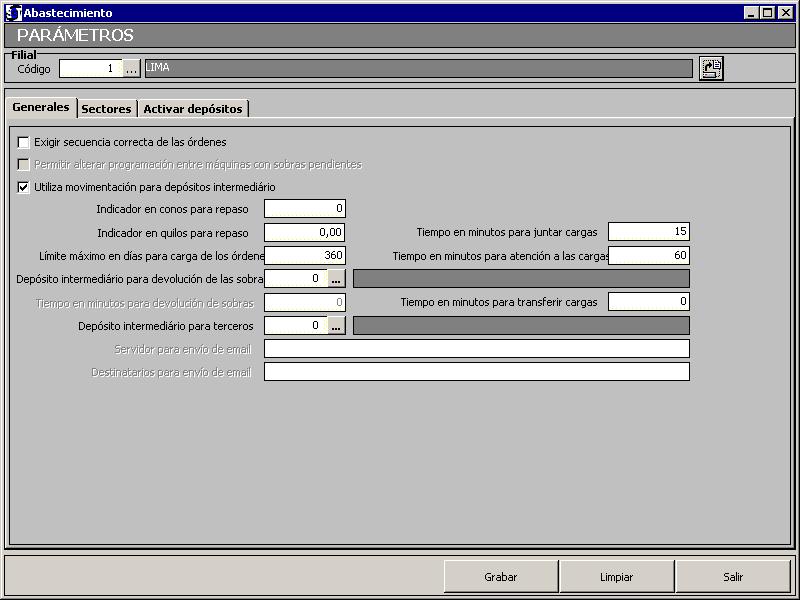Viewport: 800px width, 600px height.
Task: Open lookup for Depósito intermediário para devolución
Action: (336, 279)
